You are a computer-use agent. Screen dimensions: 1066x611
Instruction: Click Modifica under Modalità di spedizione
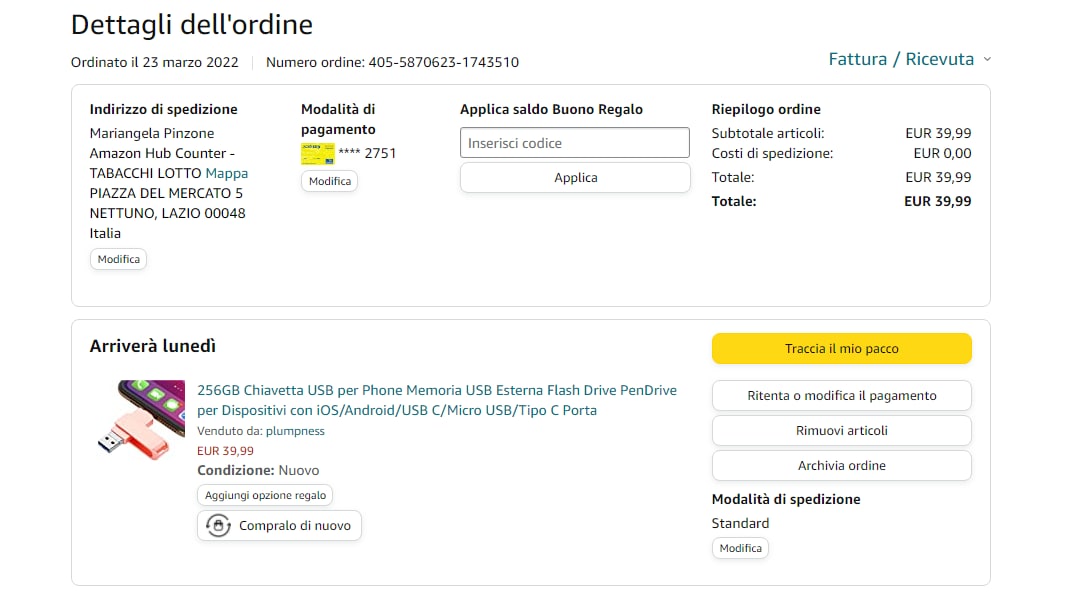(740, 548)
